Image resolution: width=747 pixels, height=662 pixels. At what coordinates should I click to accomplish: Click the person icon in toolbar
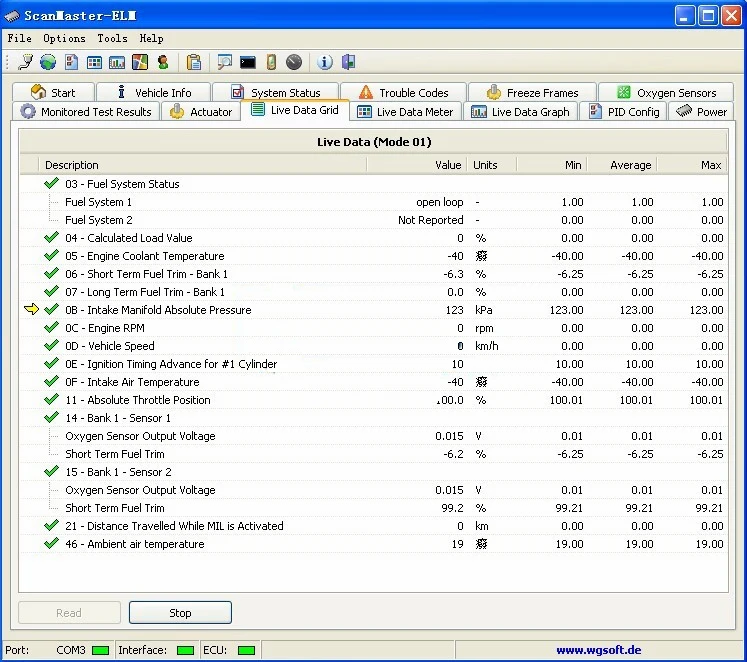[x=162, y=62]
